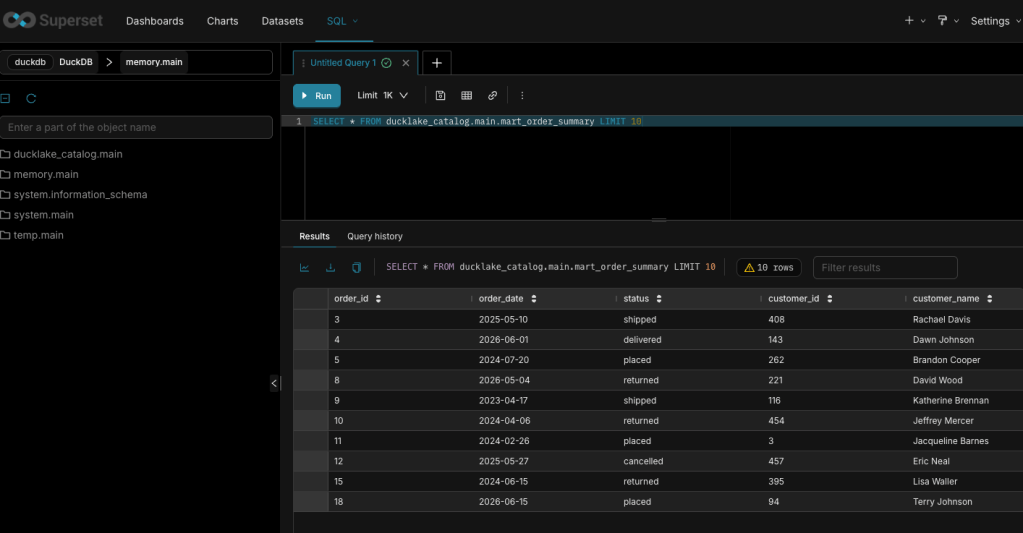1023x533 pixels.
Task: Click the create table icon
Action: 466,95
